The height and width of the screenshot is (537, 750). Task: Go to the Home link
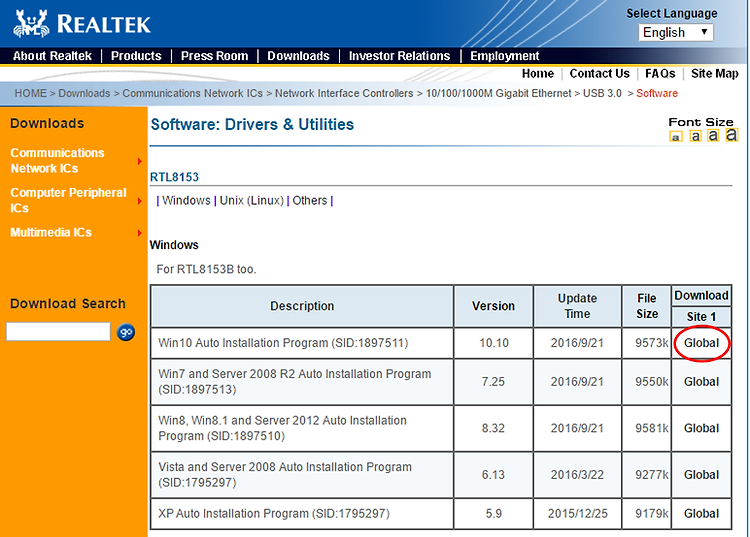(538, 74)
